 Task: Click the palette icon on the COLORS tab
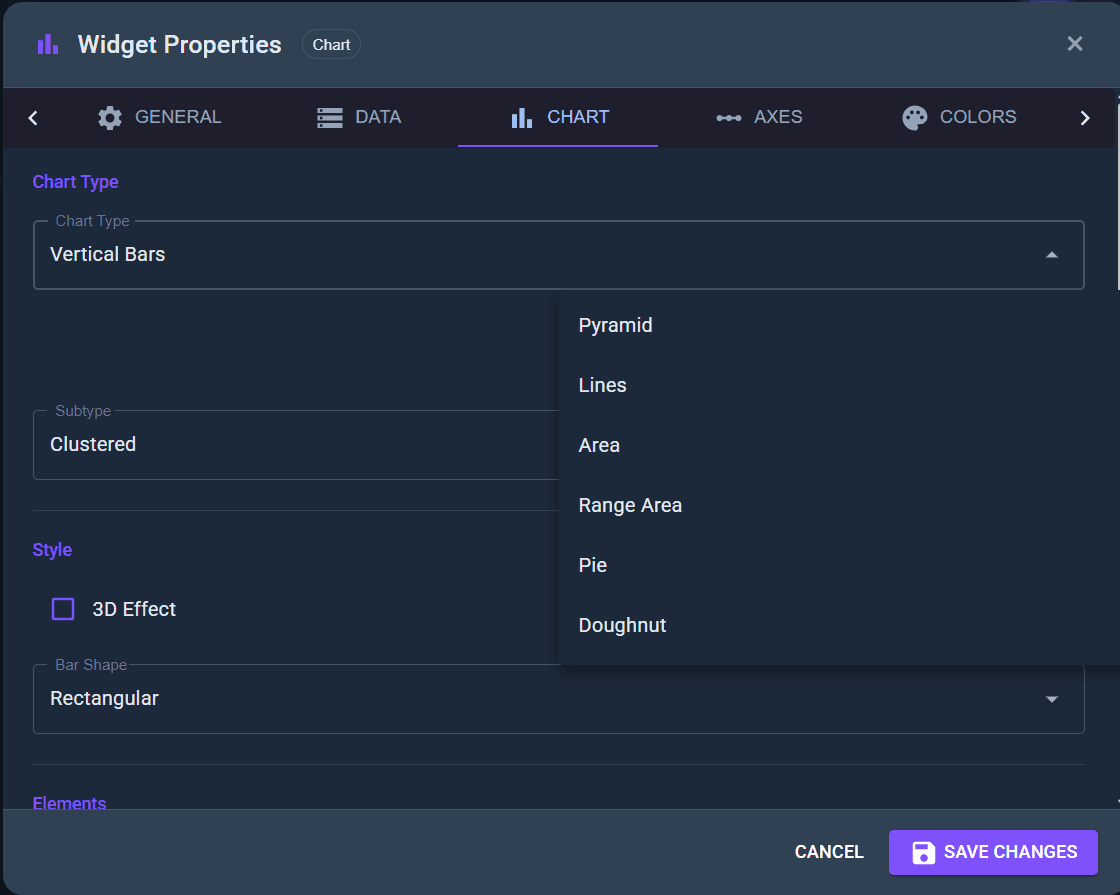pyautogui.click(x=914, y=117)
